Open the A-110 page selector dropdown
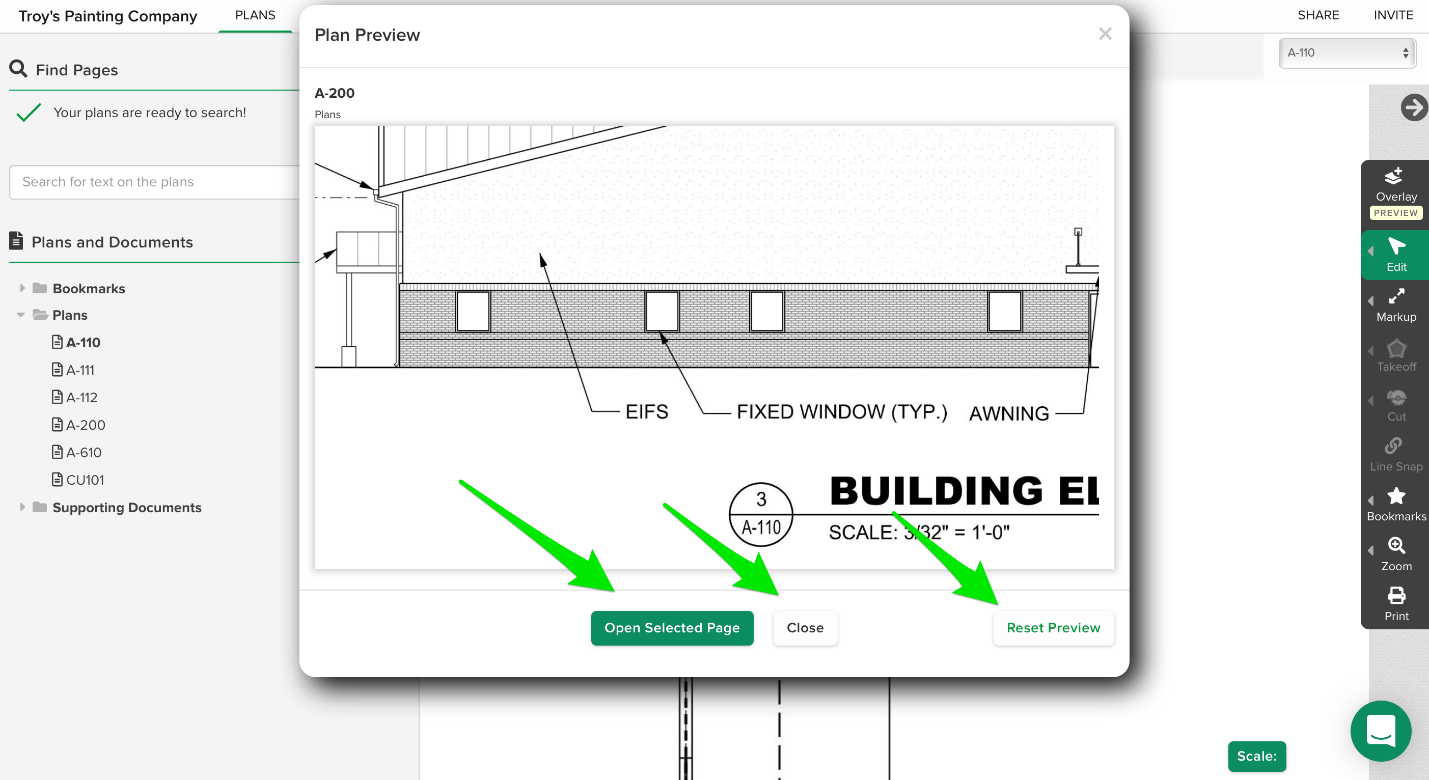 (1347, 53)
